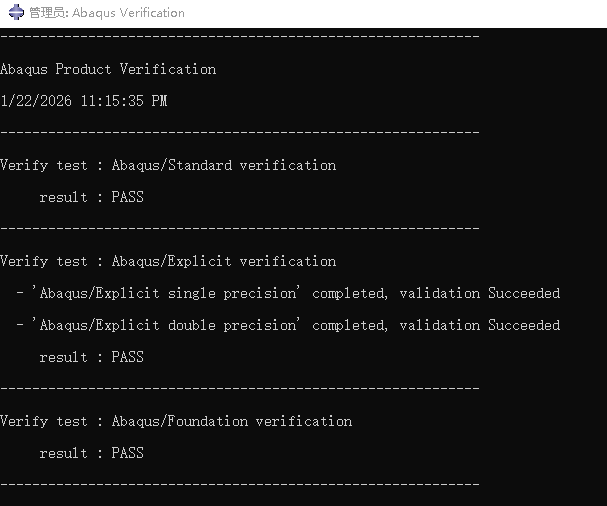Click the PASS result under Abaqus/Foundation
Screen dimensions: 607x506
(127, 453)
